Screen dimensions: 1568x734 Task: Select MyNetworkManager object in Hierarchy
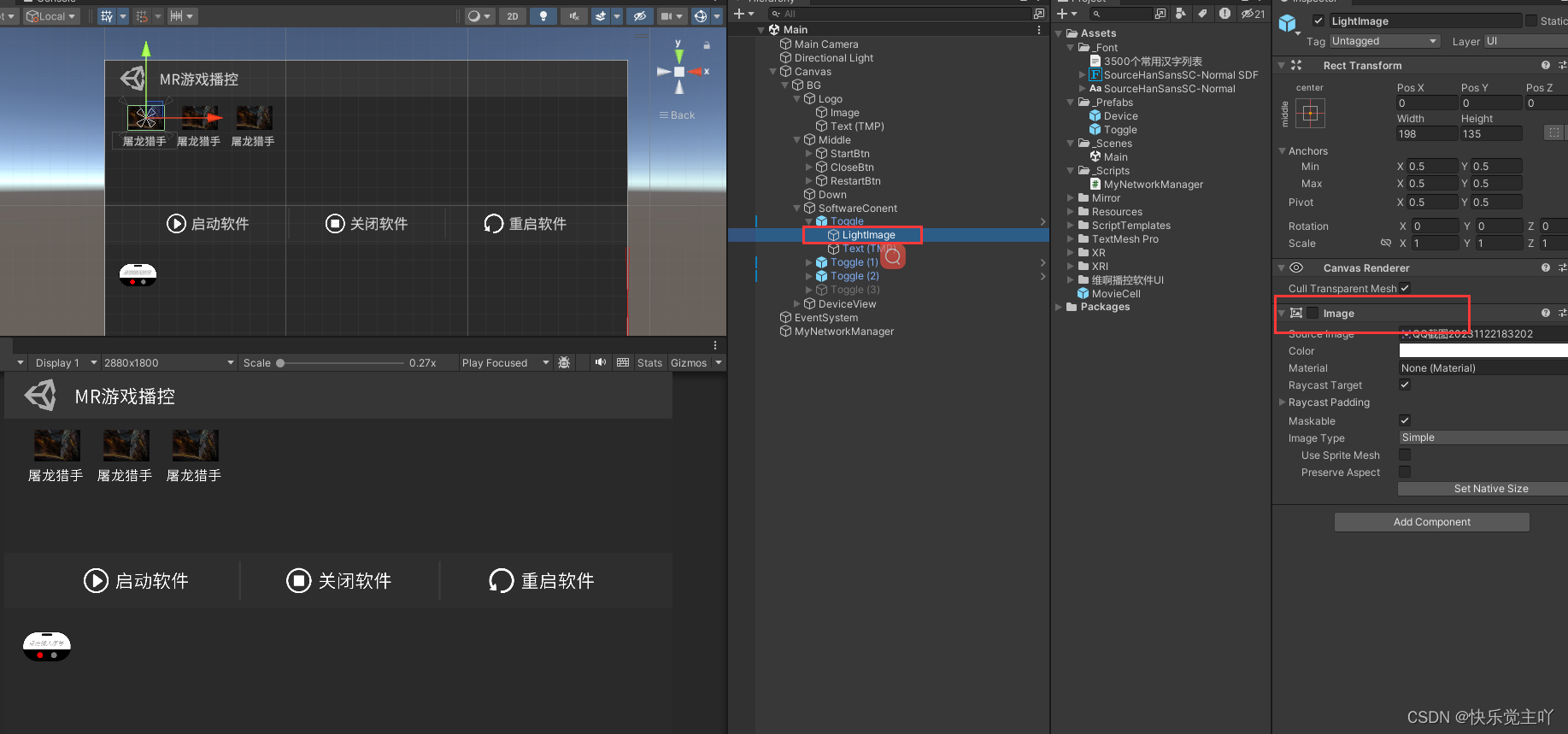pyautogui.click(x=843, y=332)
